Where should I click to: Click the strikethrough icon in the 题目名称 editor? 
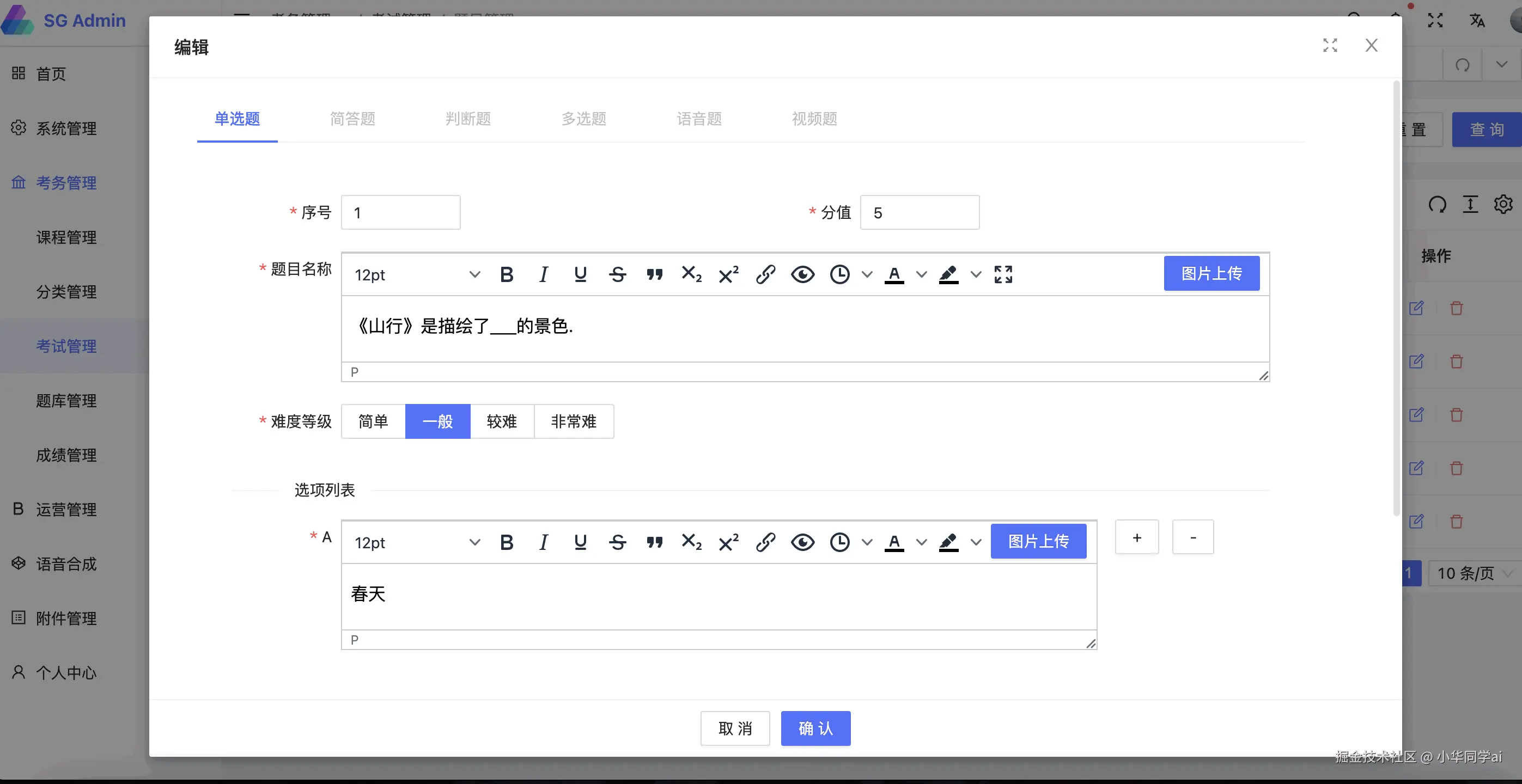617,274
